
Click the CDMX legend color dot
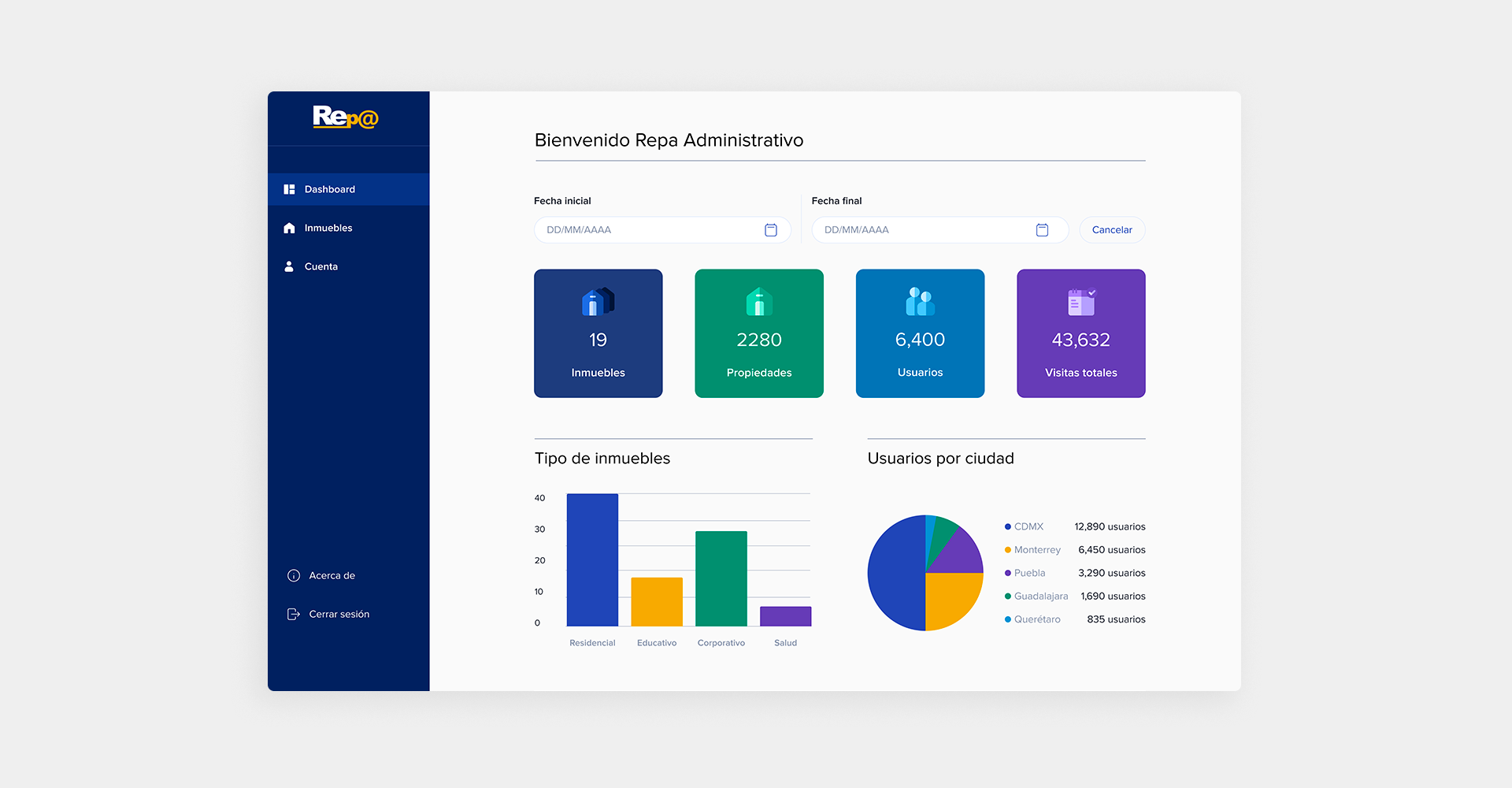[1007, 527]
